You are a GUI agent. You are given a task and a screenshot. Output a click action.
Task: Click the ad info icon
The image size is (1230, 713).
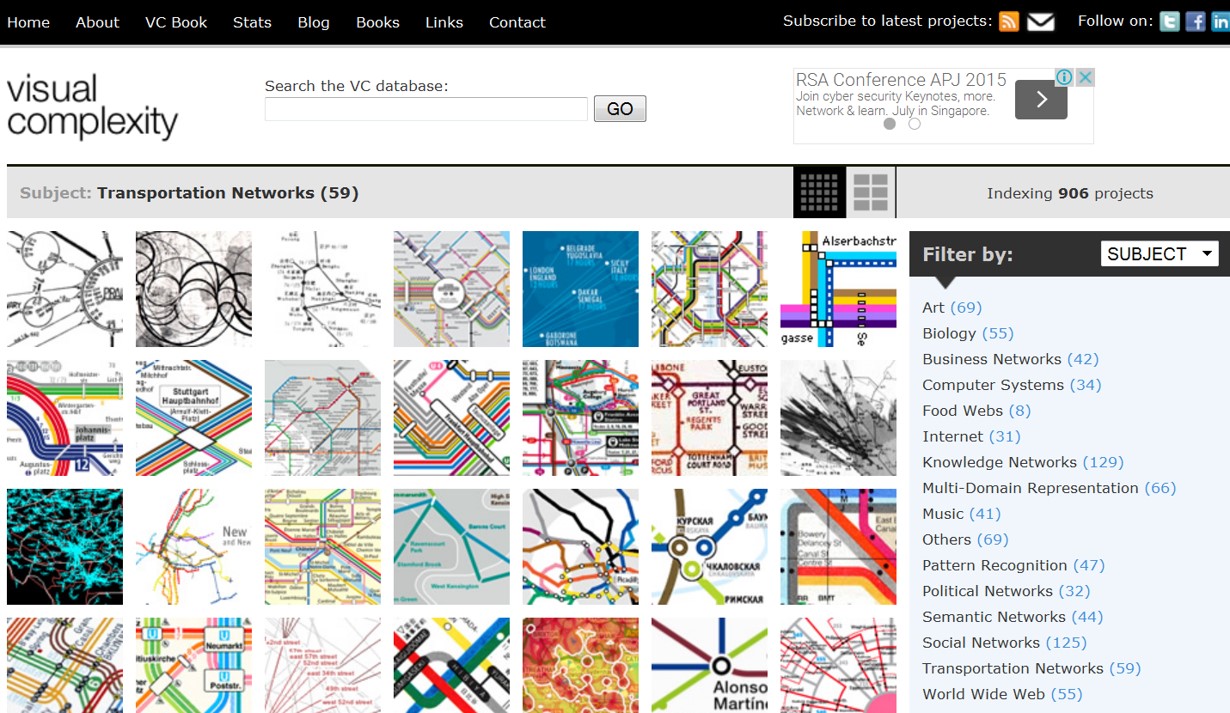coord(1065,77)
